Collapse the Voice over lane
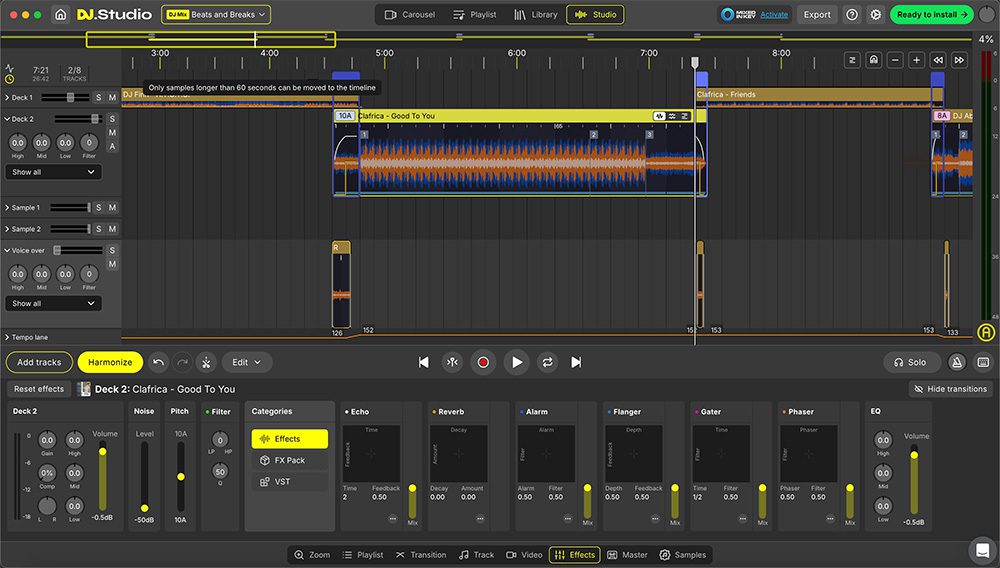1000x568 pixels. click(7, 251)
